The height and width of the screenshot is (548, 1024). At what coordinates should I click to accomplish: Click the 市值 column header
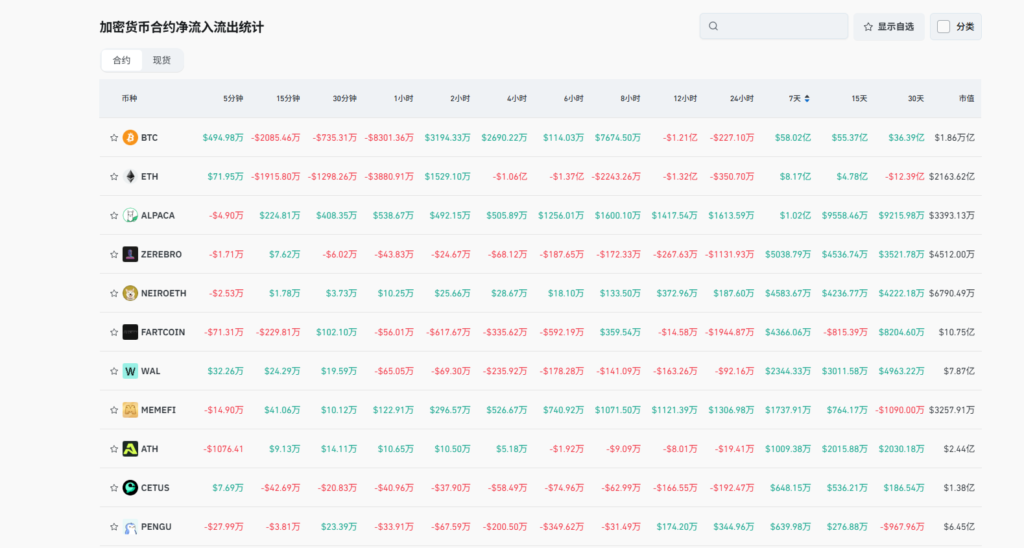[x=966, y=99]
